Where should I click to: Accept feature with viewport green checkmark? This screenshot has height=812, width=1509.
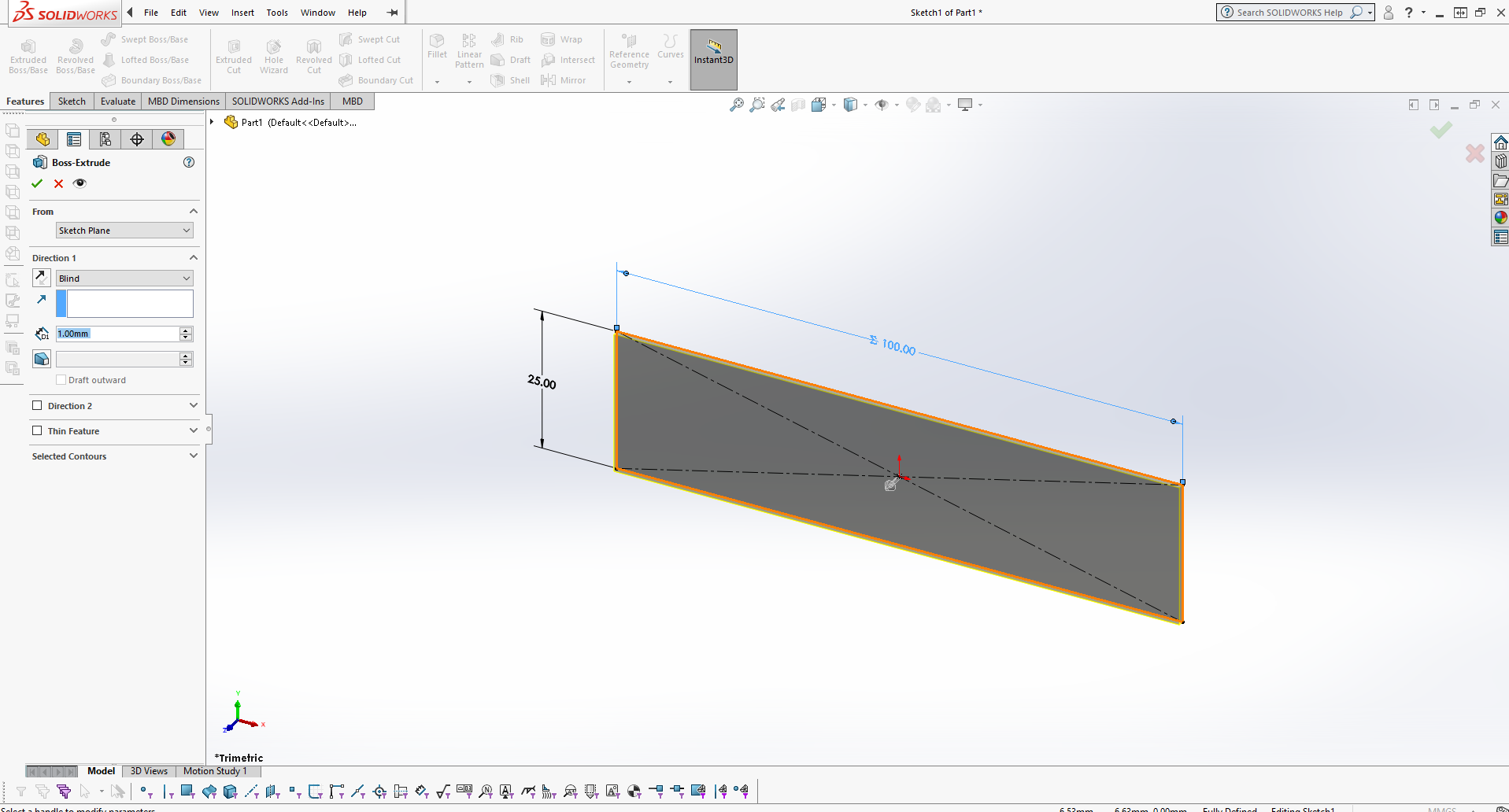click(1441, 130)
